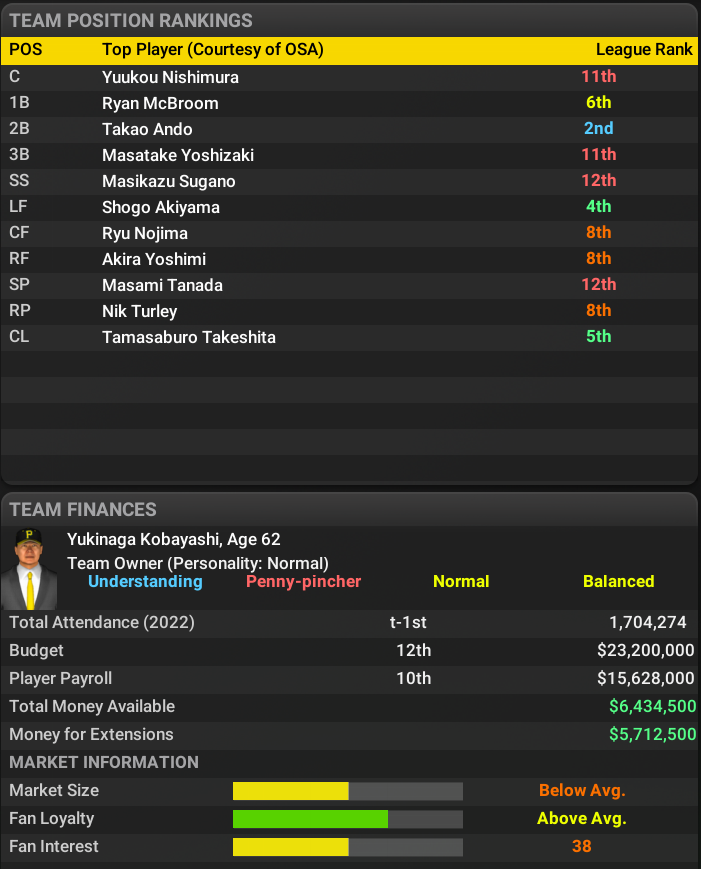
Task: Open closer Tamasaburo Takeshita's profile
Action: 189,337
